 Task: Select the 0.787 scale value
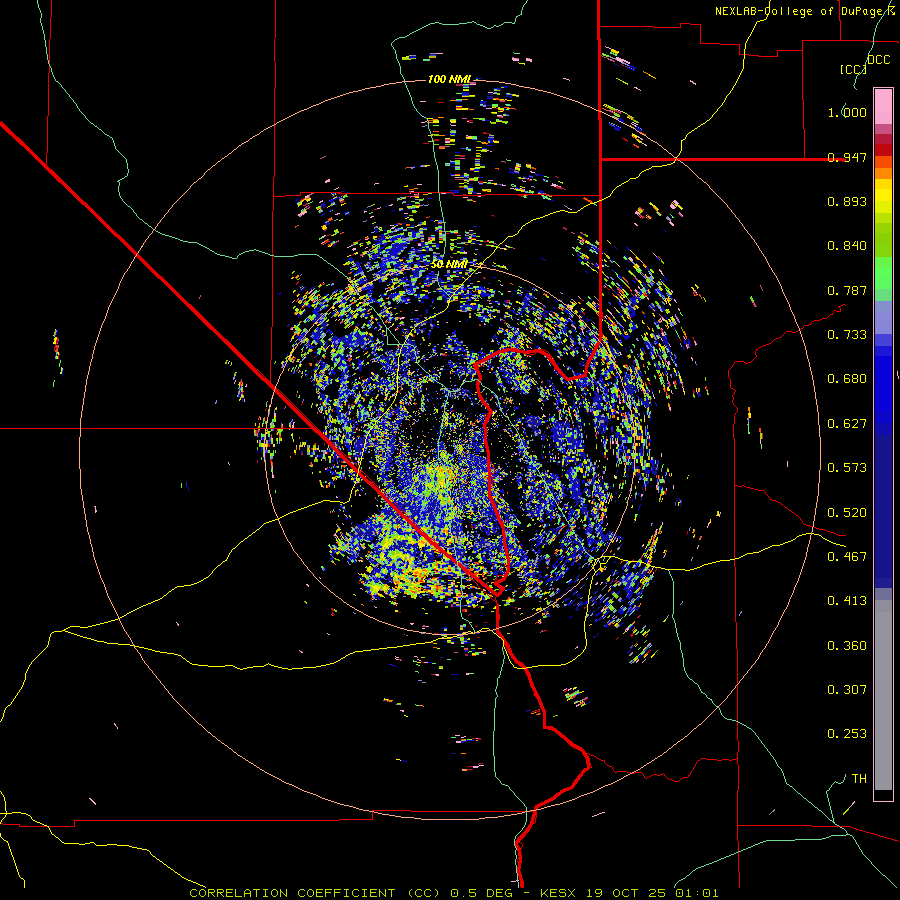point(847,290)
